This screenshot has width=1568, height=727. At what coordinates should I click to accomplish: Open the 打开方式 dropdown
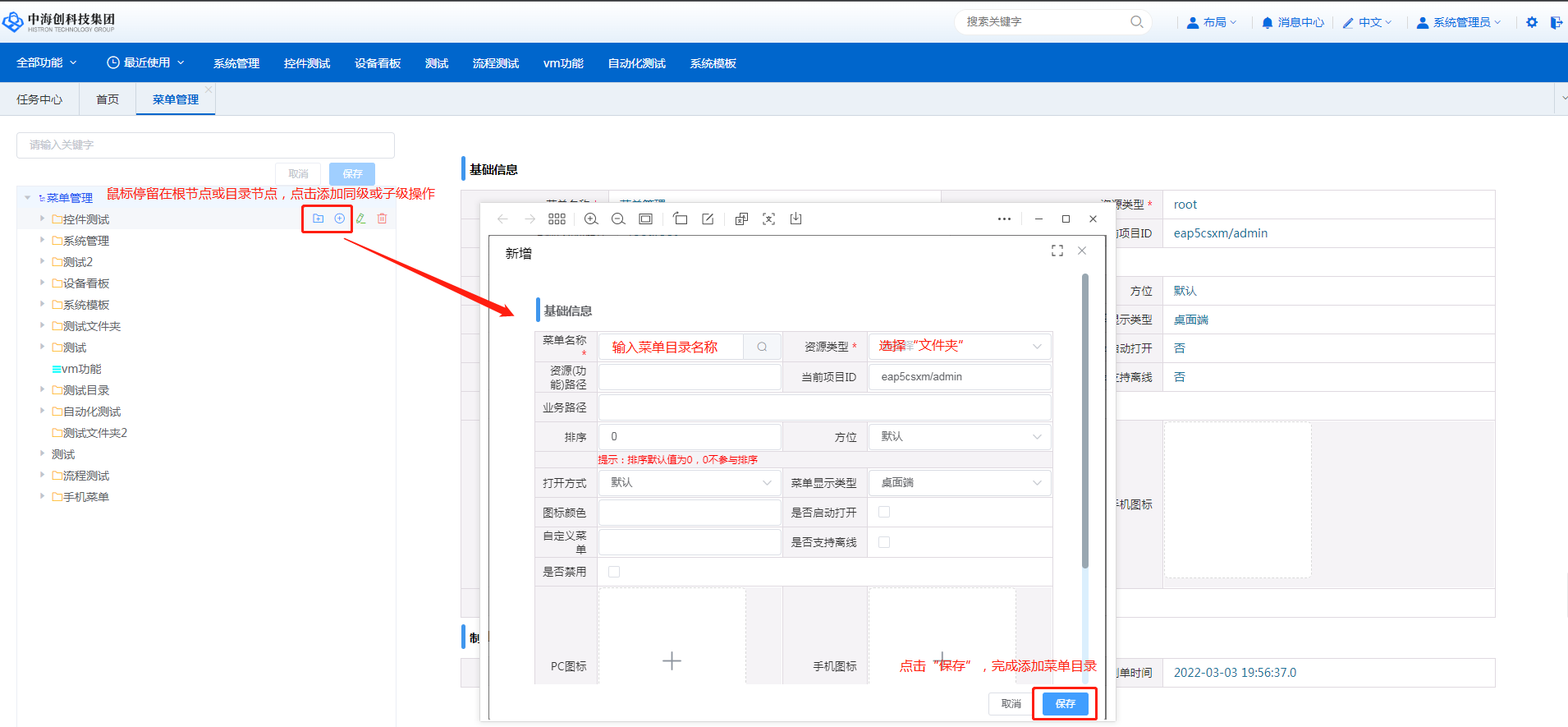(690, 483)
